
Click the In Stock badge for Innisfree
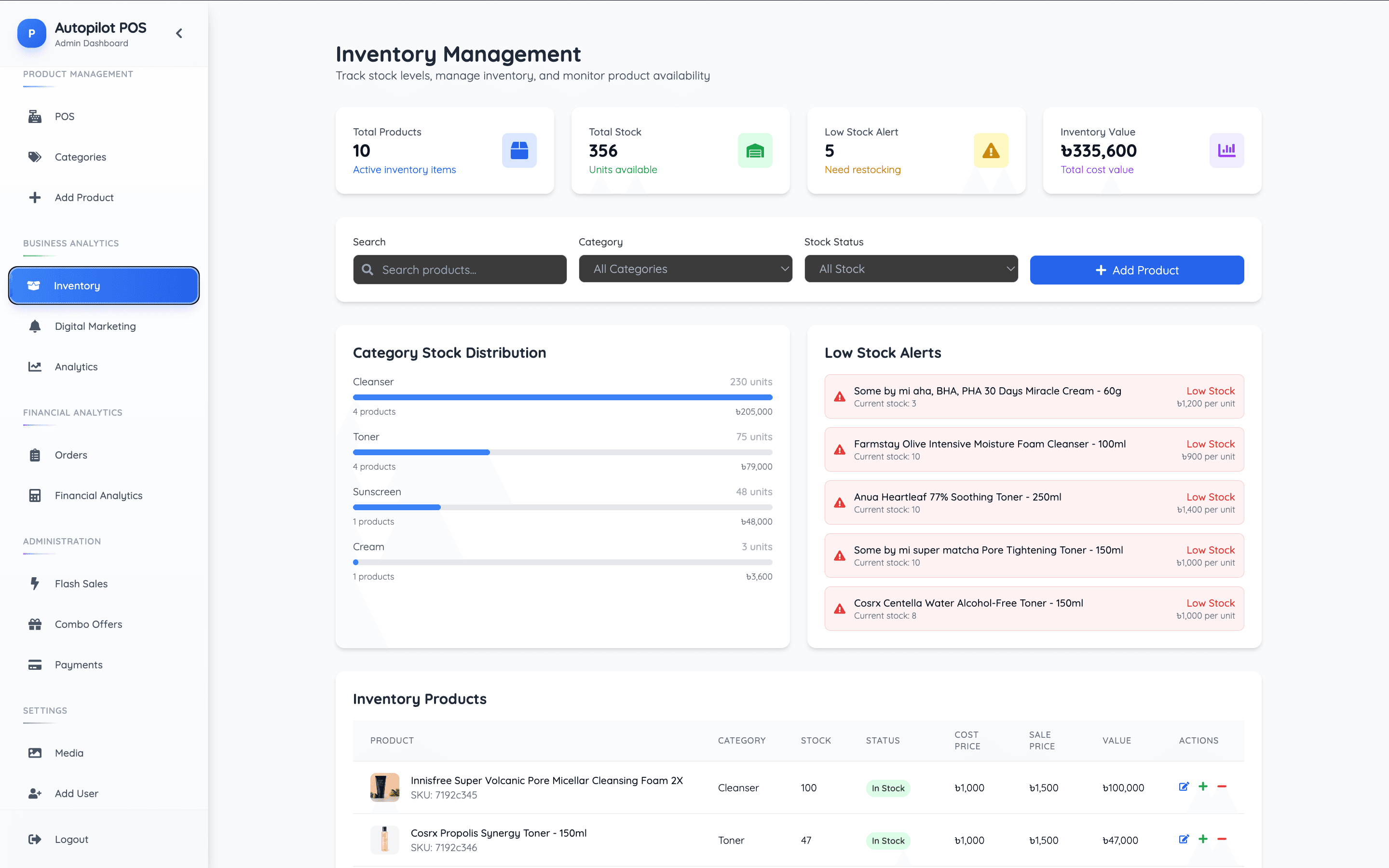click(888, 788)
